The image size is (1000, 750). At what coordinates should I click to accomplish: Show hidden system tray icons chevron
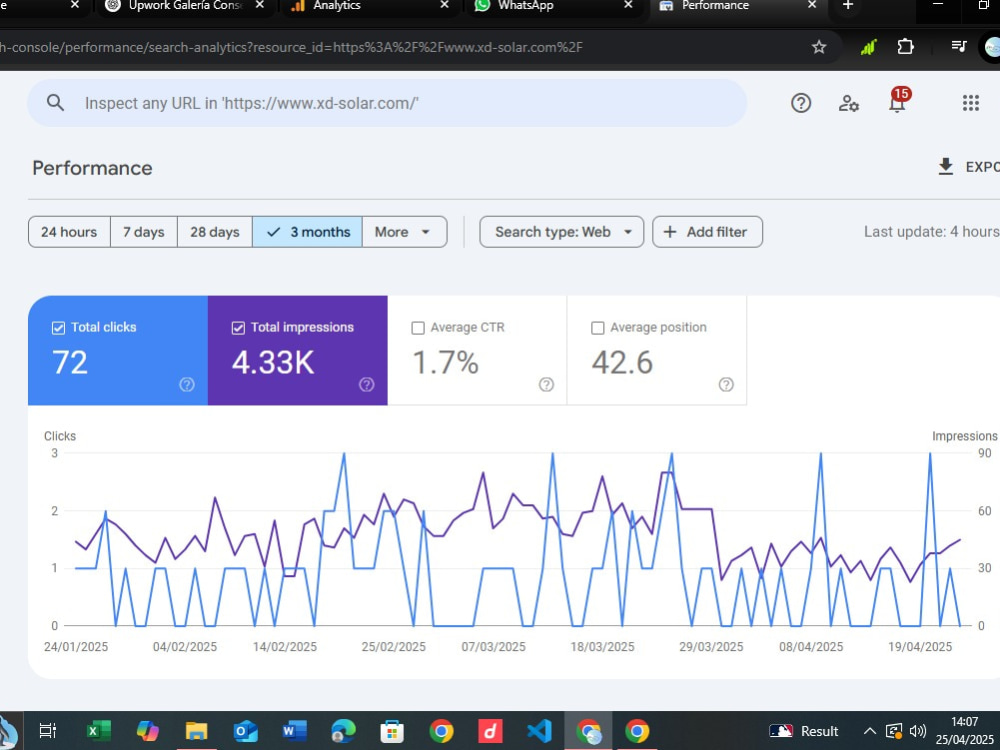(869, 731)
